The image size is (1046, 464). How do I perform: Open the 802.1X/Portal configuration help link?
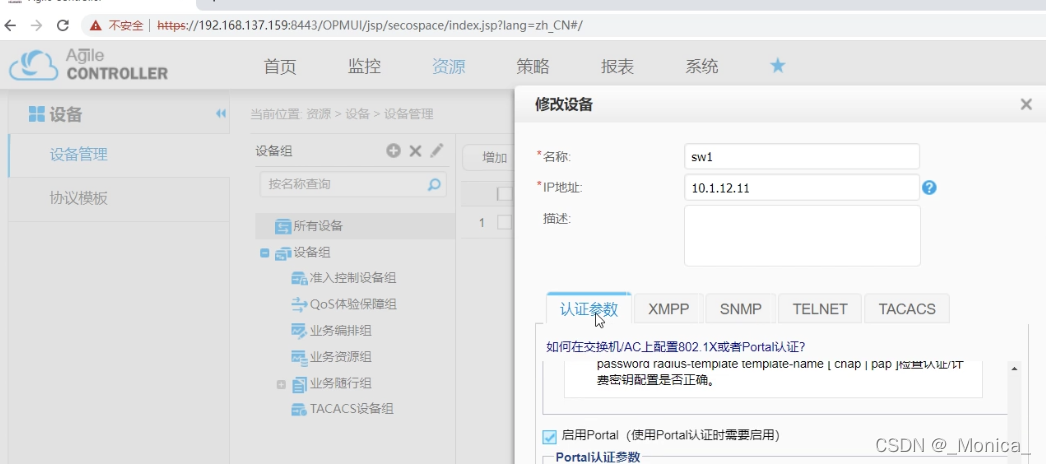coord(676,347)
